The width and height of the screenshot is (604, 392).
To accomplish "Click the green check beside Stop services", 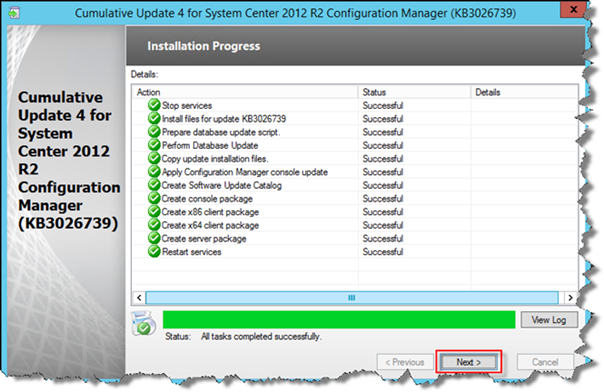I will (x=154, y=105).
